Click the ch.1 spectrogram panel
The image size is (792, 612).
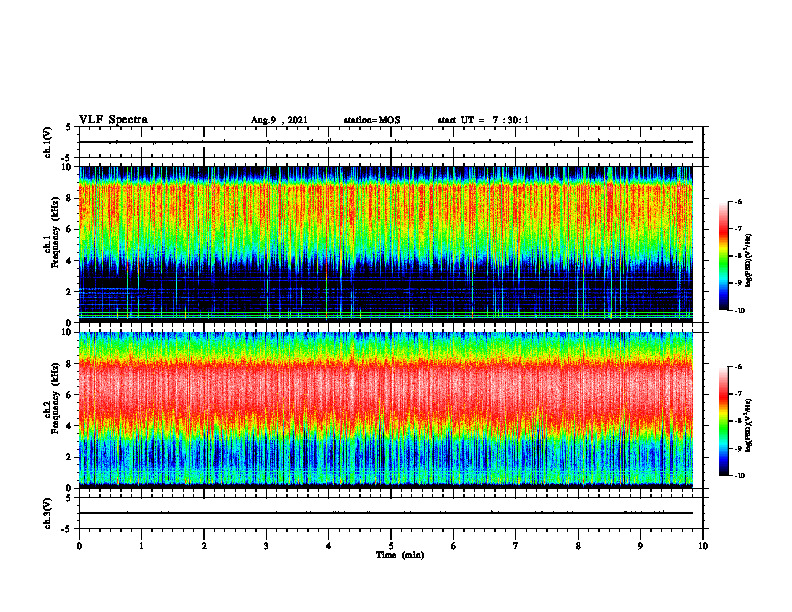click(x=386, y=244)
